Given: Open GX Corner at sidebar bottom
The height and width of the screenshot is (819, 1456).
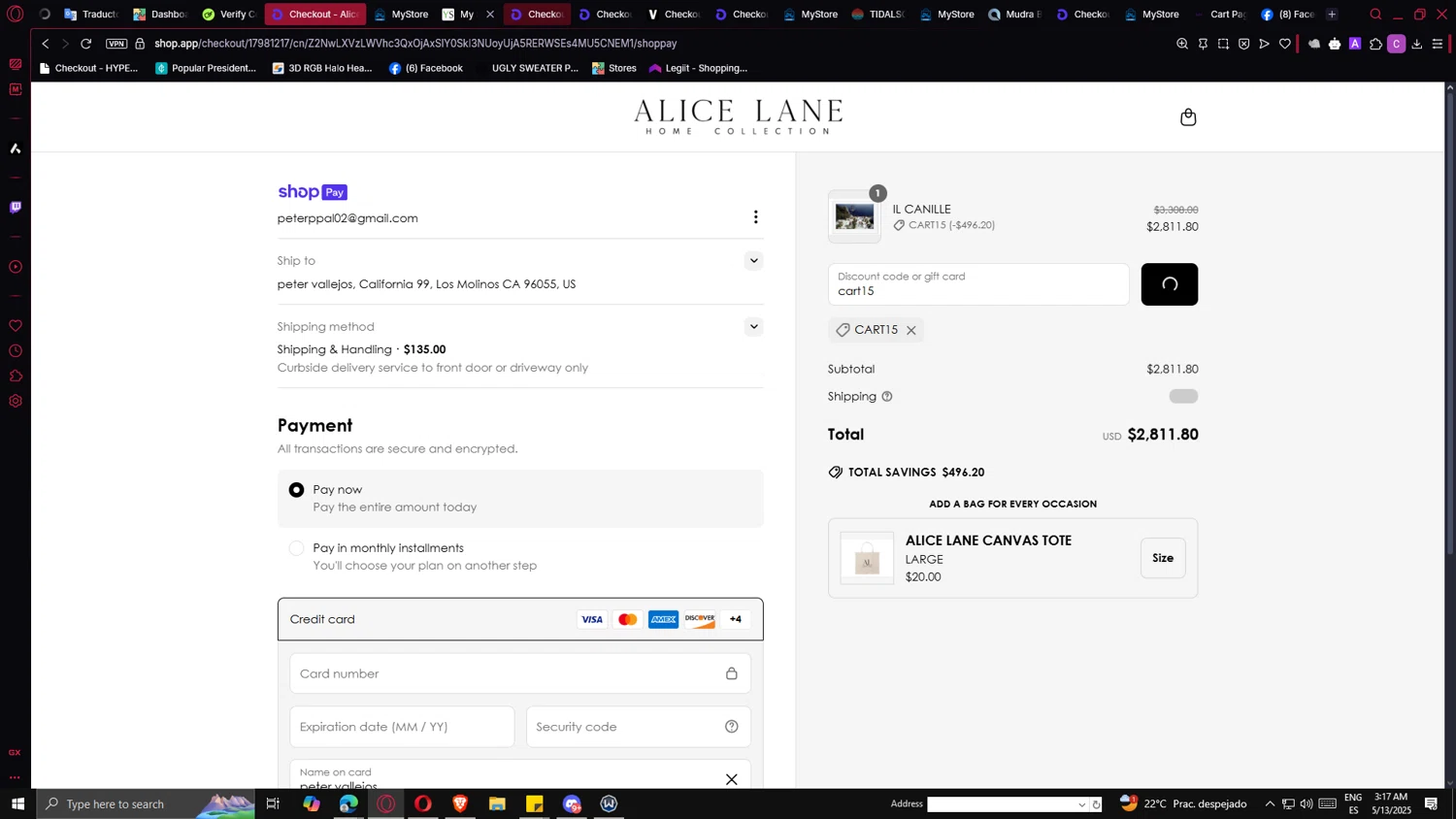Looking at the screenshot, I should 15,753.
